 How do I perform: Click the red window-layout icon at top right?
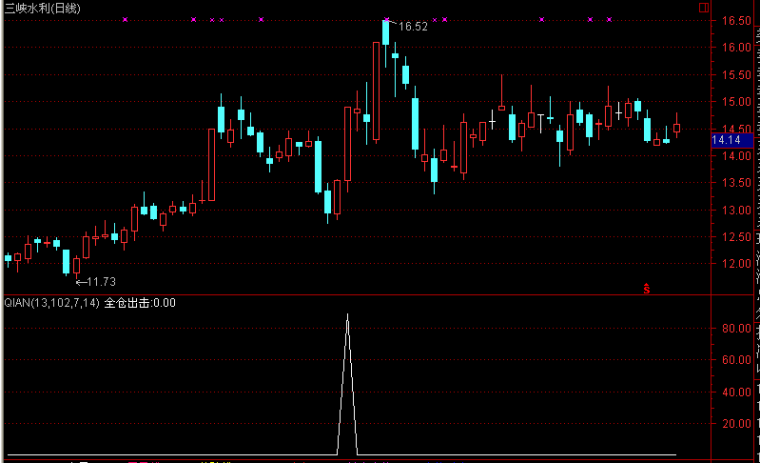704,7
